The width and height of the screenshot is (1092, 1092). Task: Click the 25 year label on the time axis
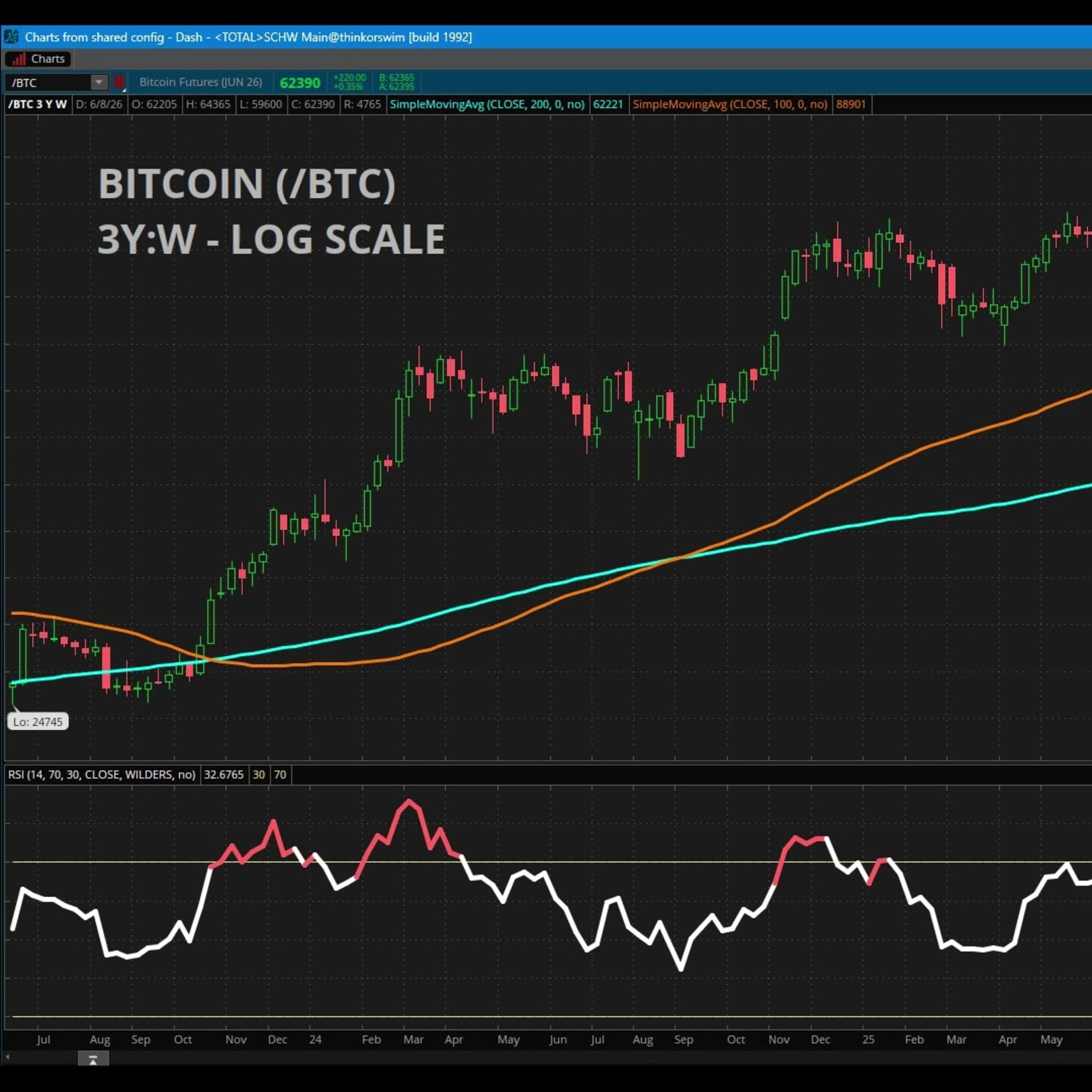click(868, 1040)
